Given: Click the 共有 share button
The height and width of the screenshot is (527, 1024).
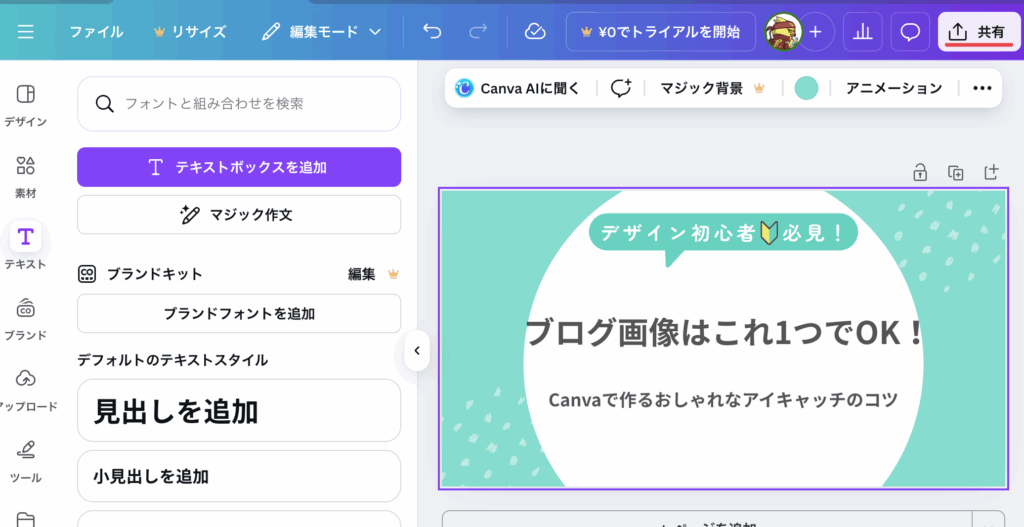Looking at the screenshot, I should point(979,32).
